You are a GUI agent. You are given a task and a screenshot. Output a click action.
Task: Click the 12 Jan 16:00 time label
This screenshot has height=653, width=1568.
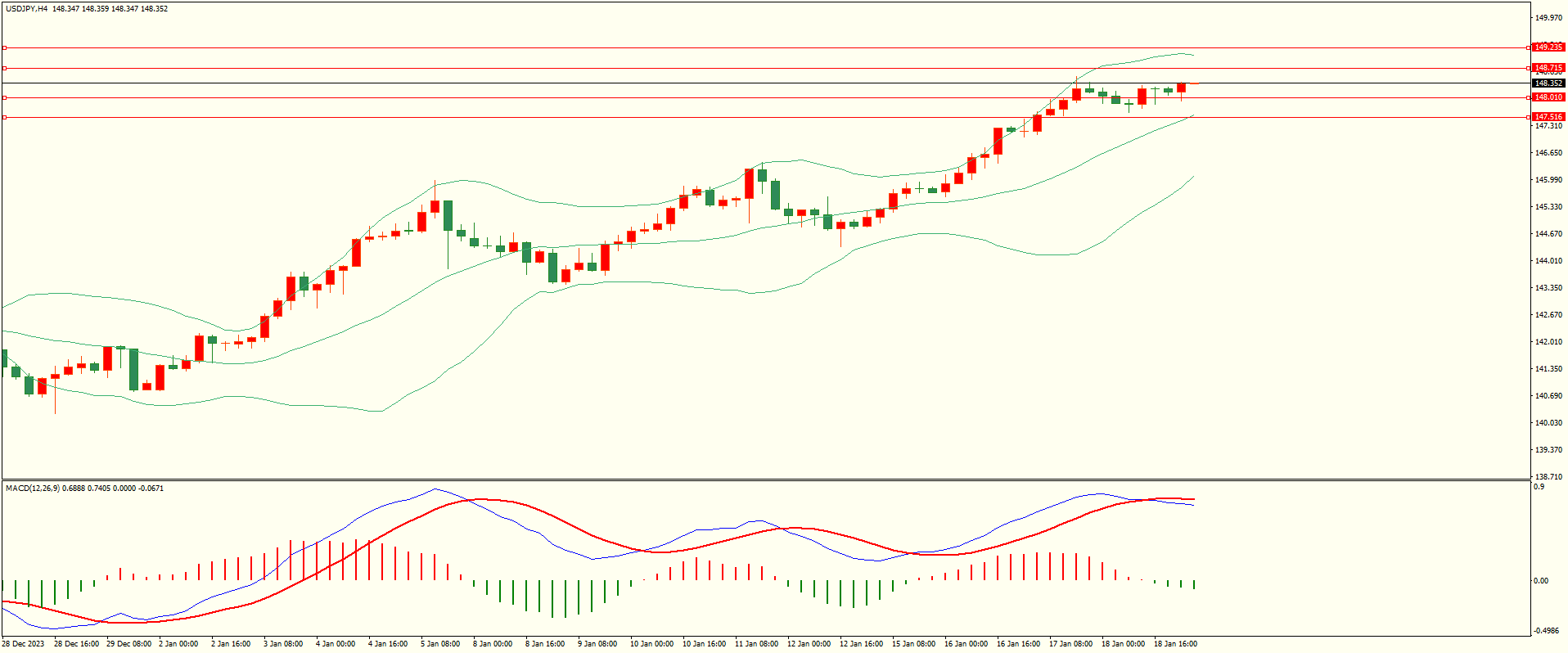pos(862,644)
